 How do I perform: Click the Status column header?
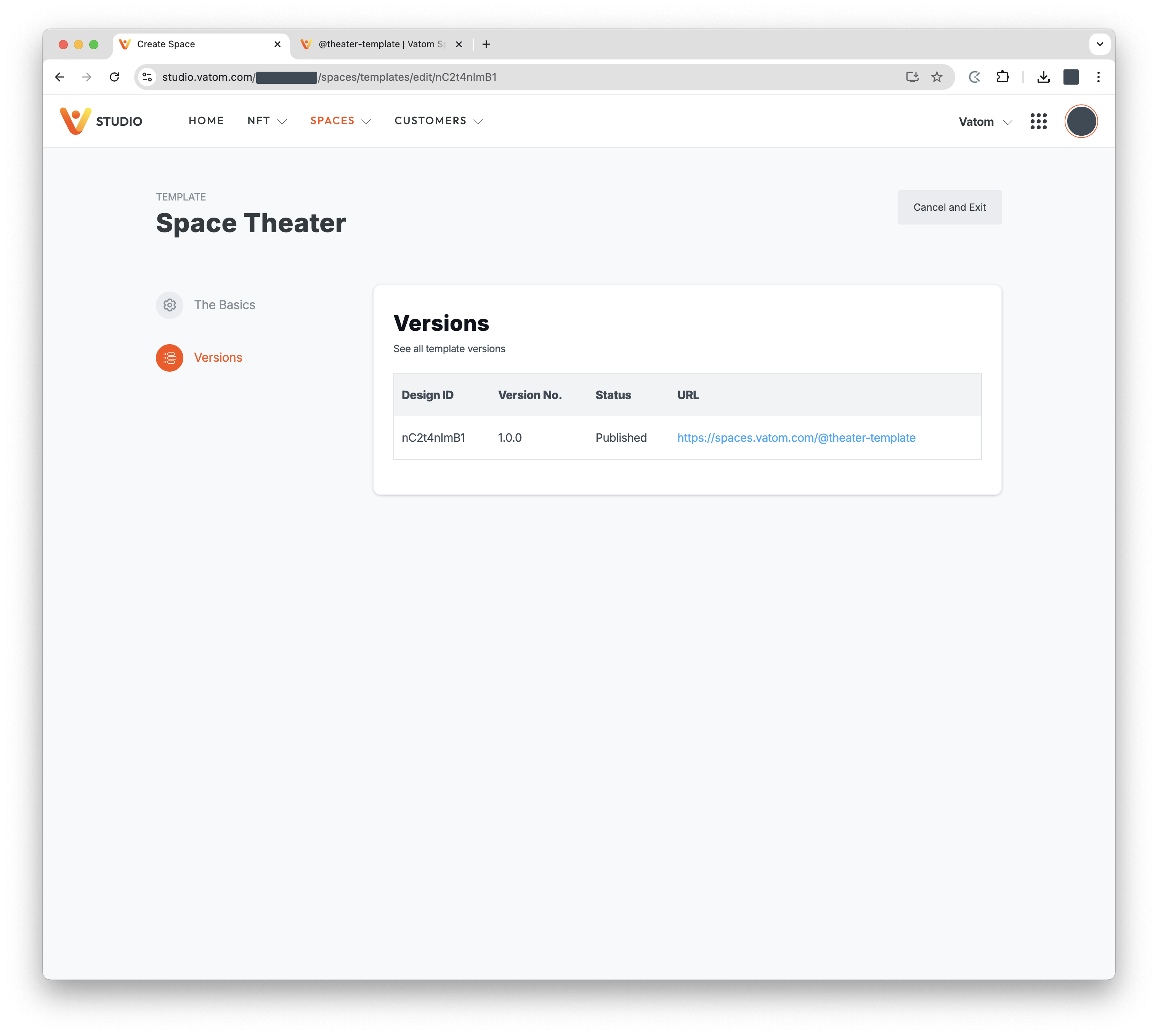point(613,395)
